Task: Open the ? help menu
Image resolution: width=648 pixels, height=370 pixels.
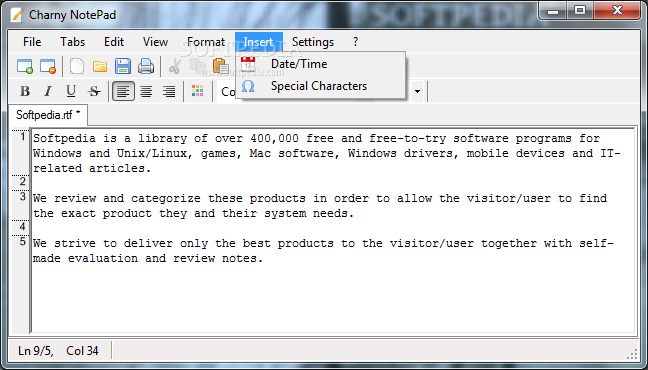Action: coord(355,42)
